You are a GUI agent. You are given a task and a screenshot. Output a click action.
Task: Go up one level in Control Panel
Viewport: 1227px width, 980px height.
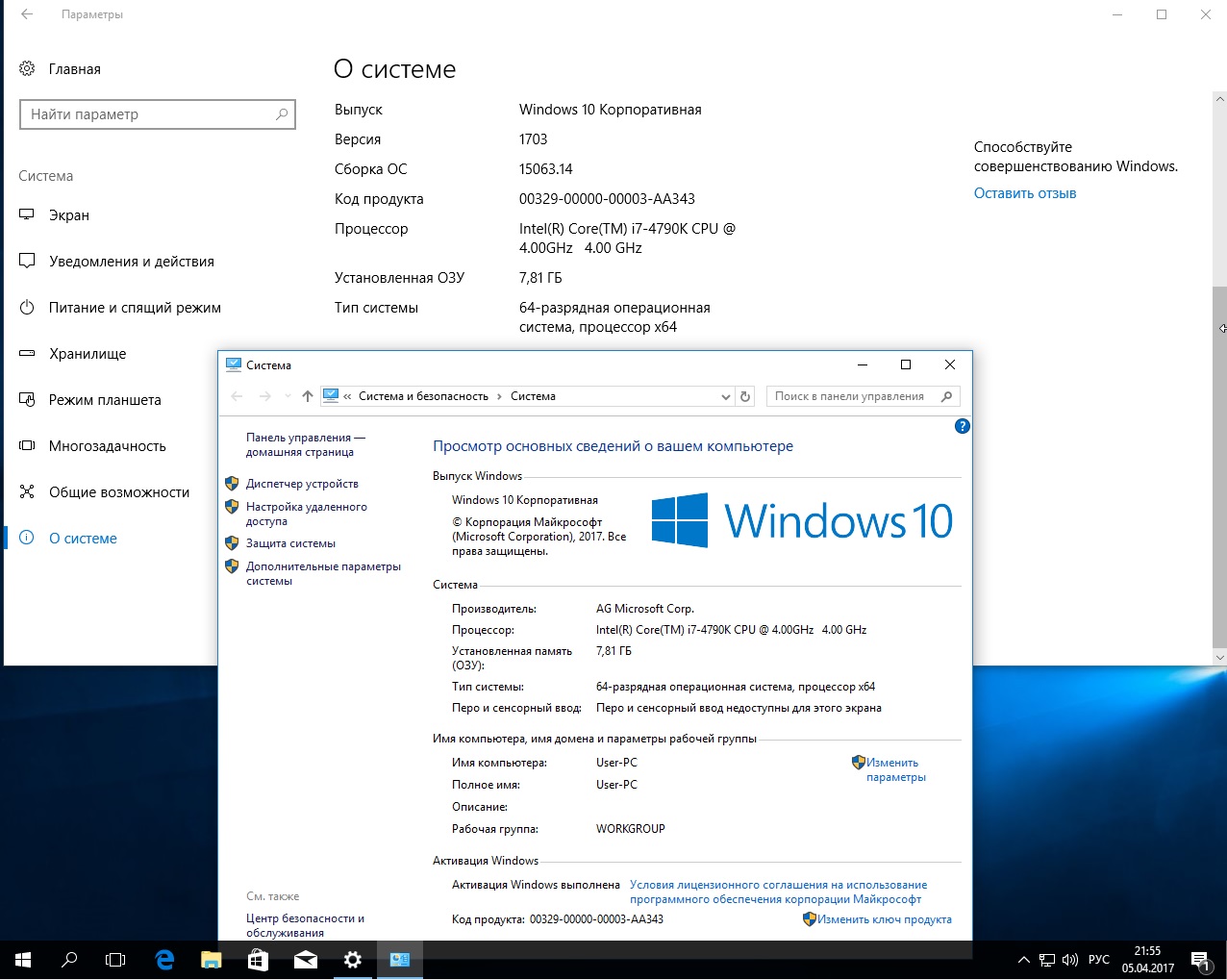(308, 396)
